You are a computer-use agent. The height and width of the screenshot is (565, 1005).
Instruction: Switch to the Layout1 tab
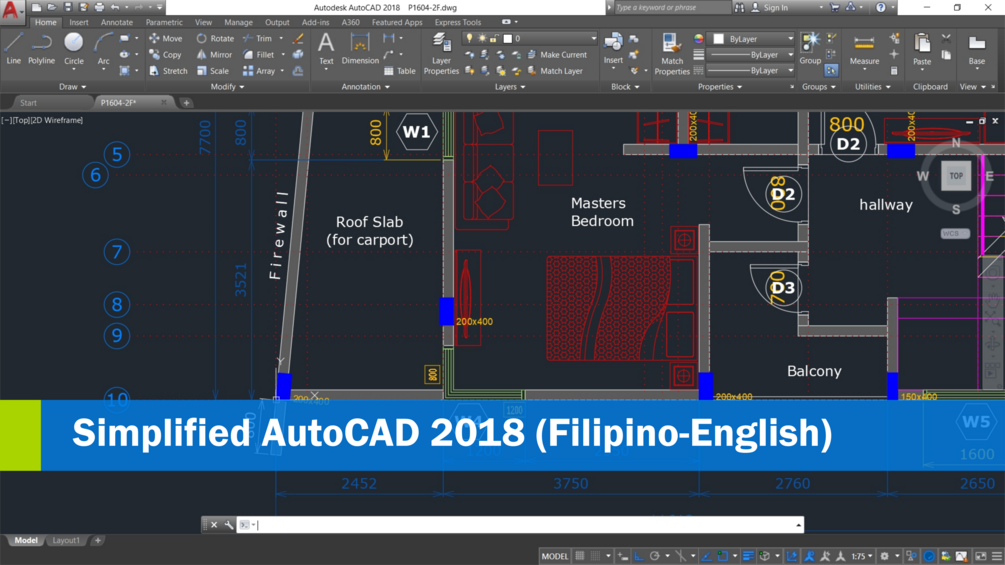point(66,541)
